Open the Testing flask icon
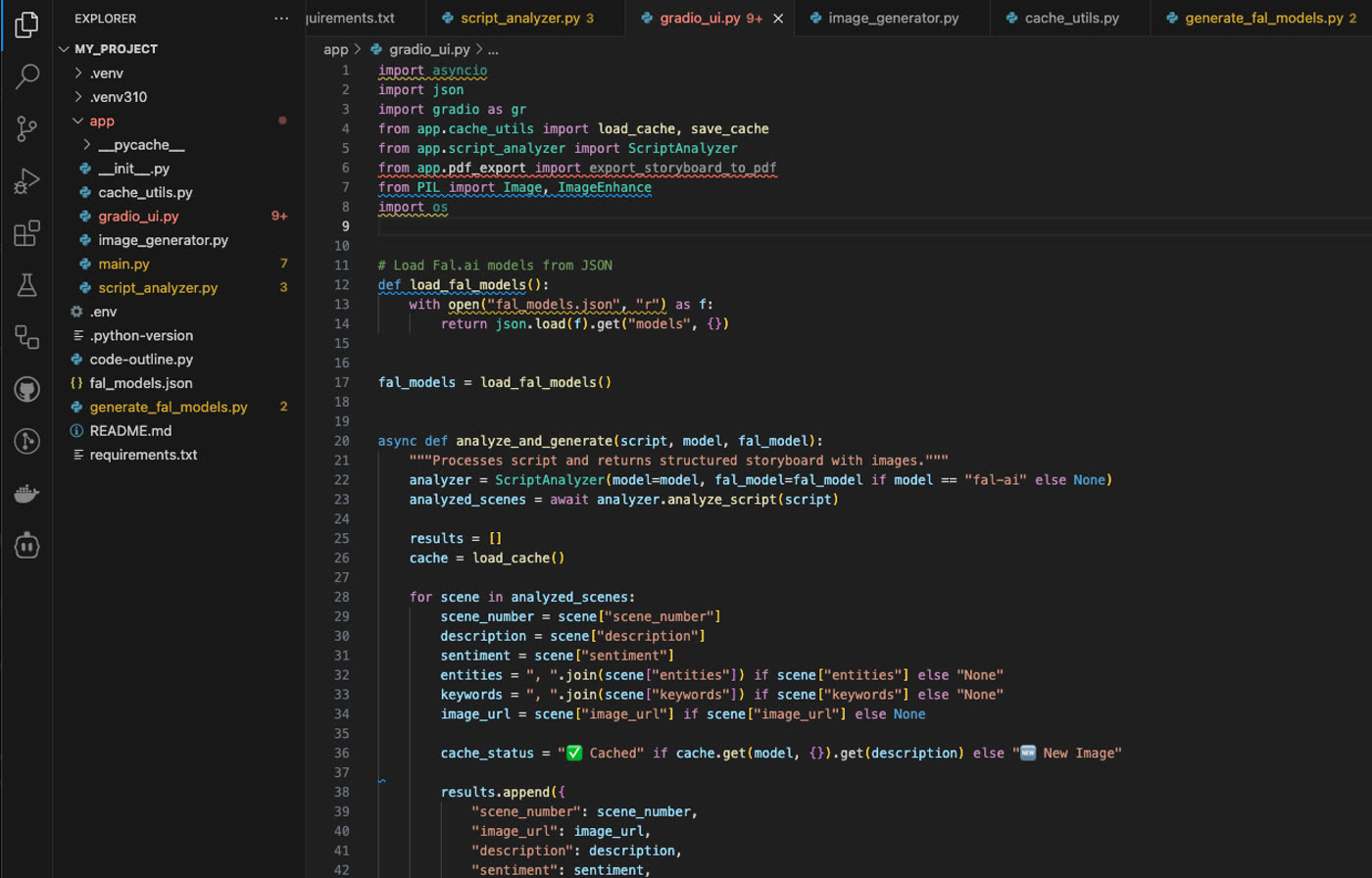The height and width of the screenshot is (878, 1372). coord(27,285)
